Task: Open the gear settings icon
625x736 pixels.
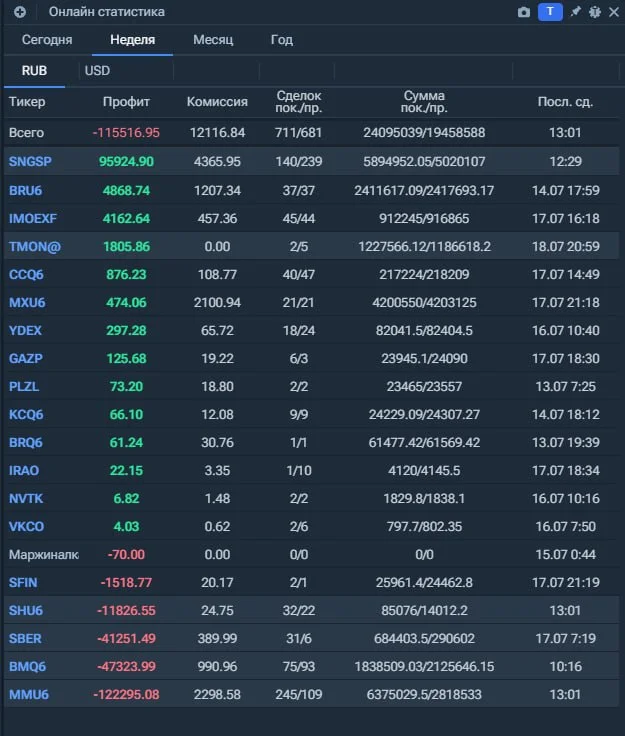Action: click(x=595, y=12)
